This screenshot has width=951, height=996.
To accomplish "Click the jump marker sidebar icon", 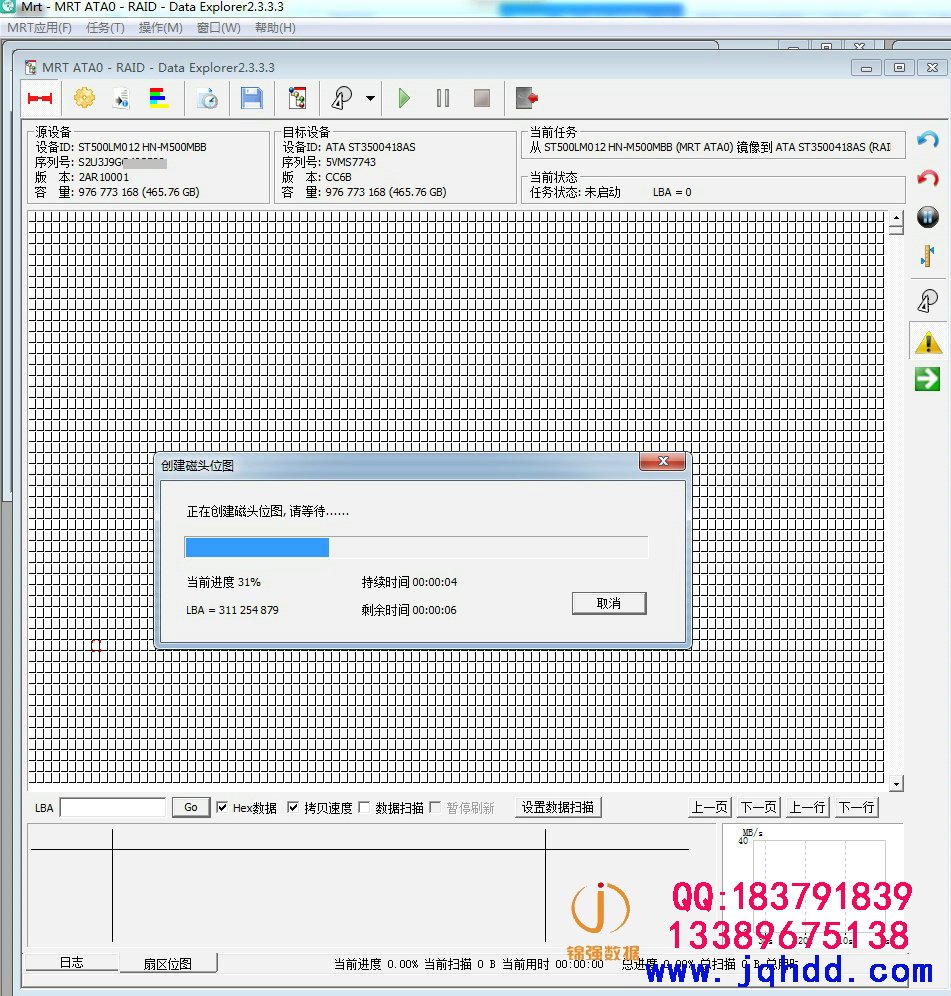I will [x=927, y=256].
